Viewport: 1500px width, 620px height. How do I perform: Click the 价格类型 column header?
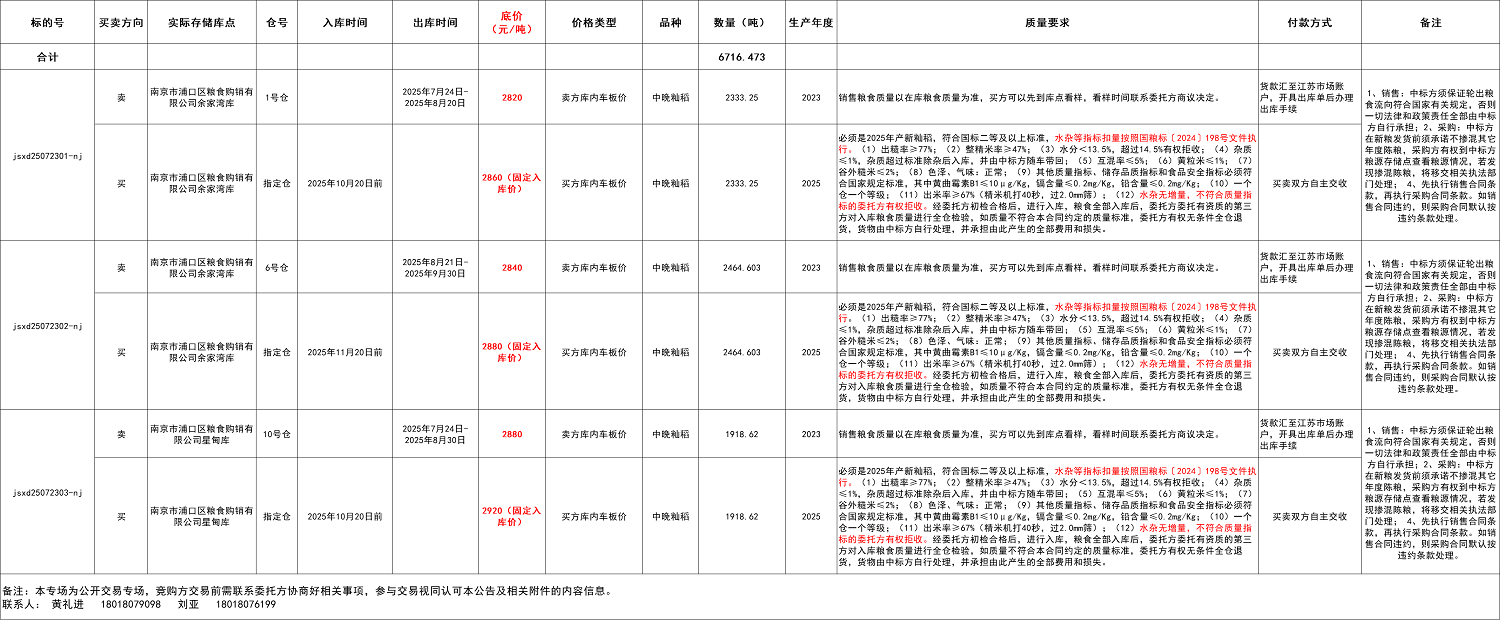tap(594, 21)
